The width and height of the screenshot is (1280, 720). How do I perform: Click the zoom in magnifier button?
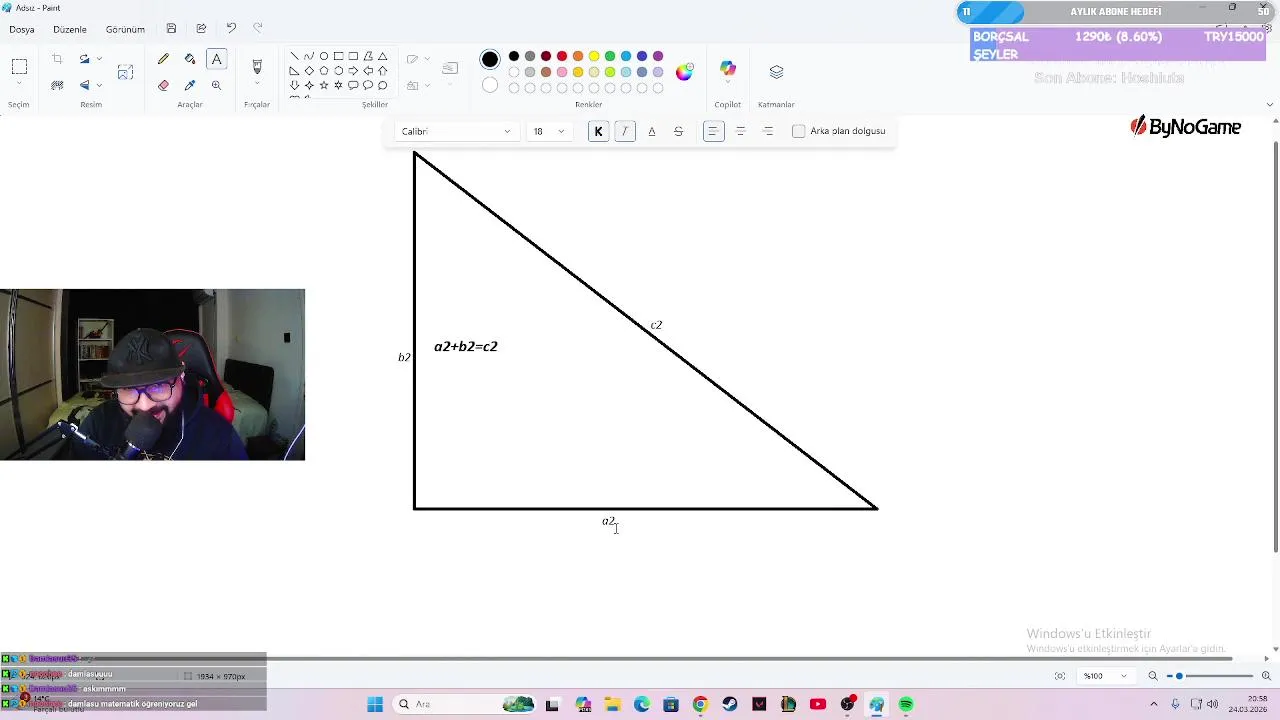[x=1266, y=676]
